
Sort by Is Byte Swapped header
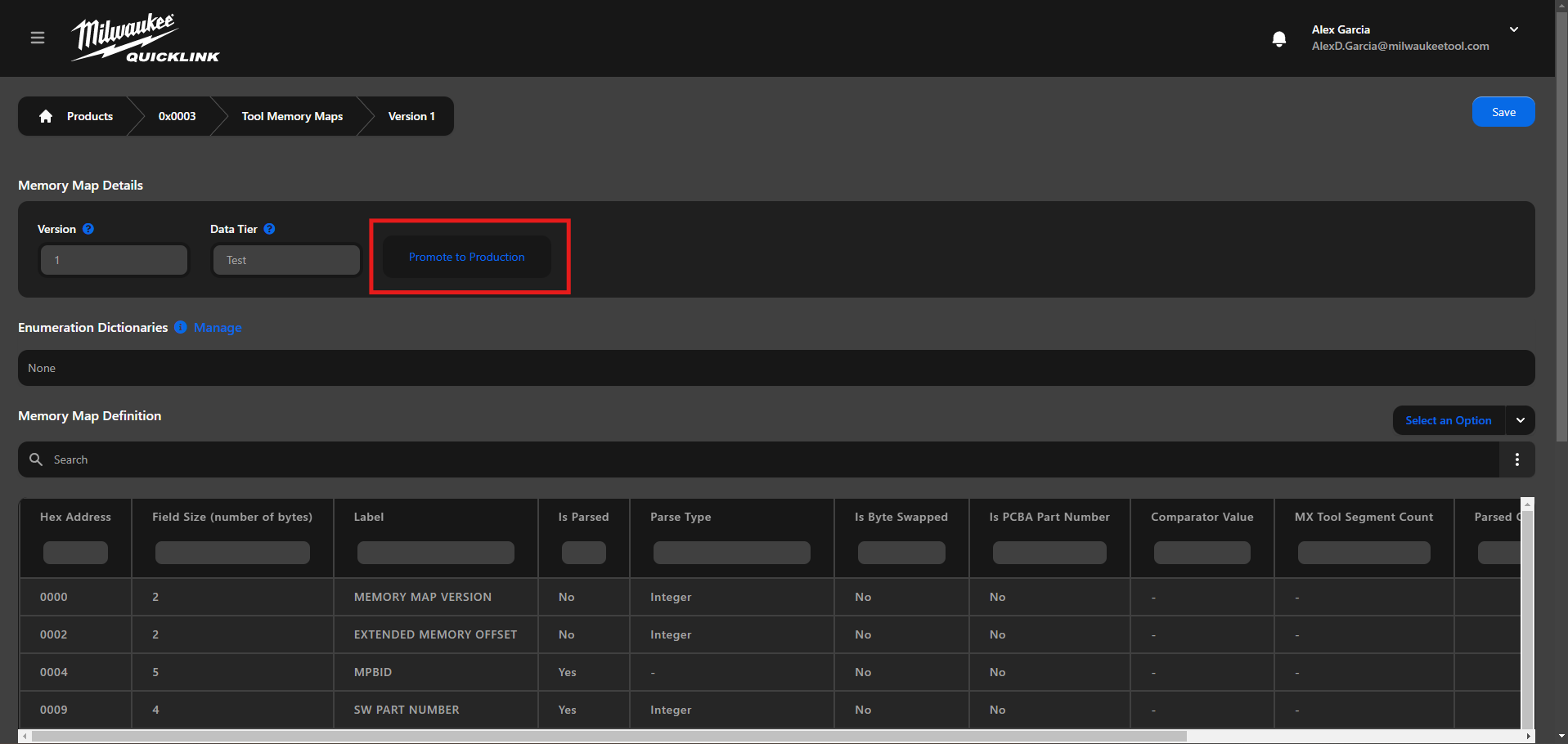(x=901, y=517)
